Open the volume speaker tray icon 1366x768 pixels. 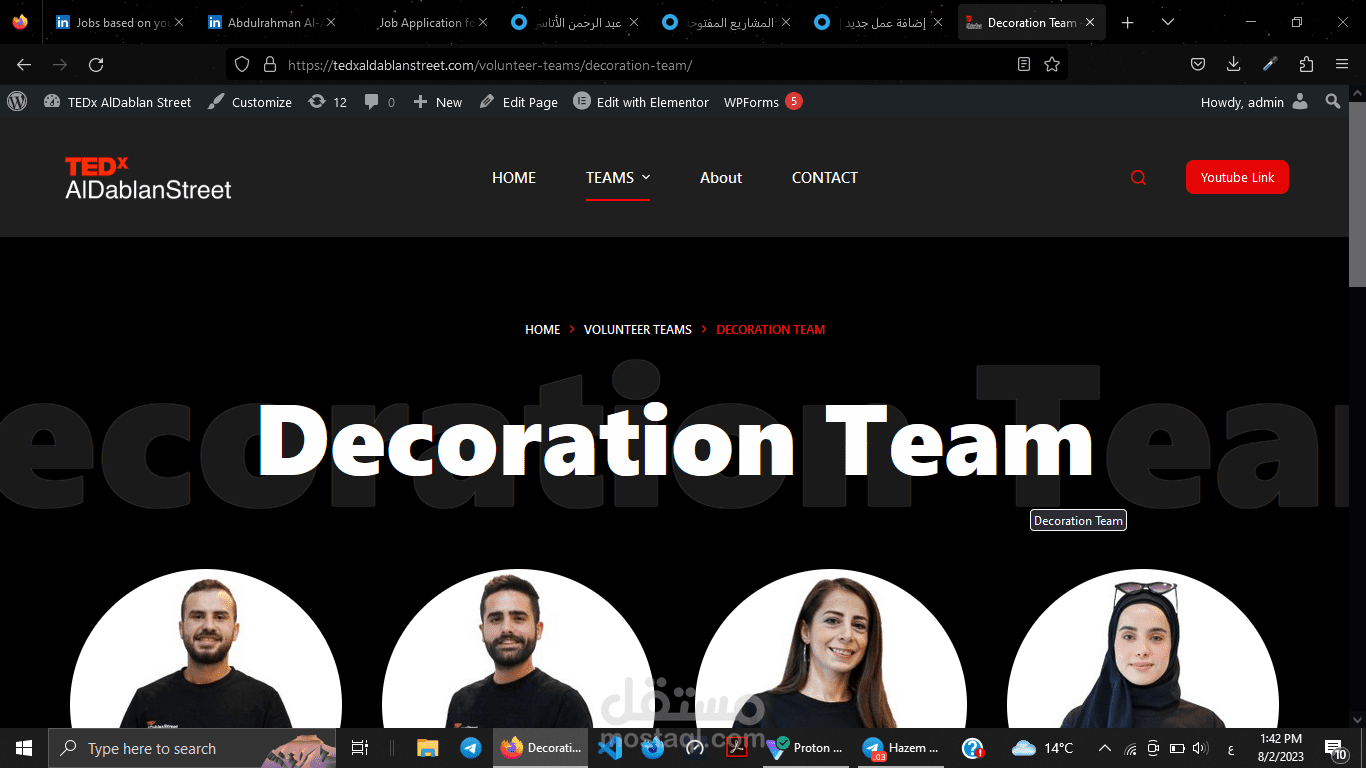coord(1201,748)
